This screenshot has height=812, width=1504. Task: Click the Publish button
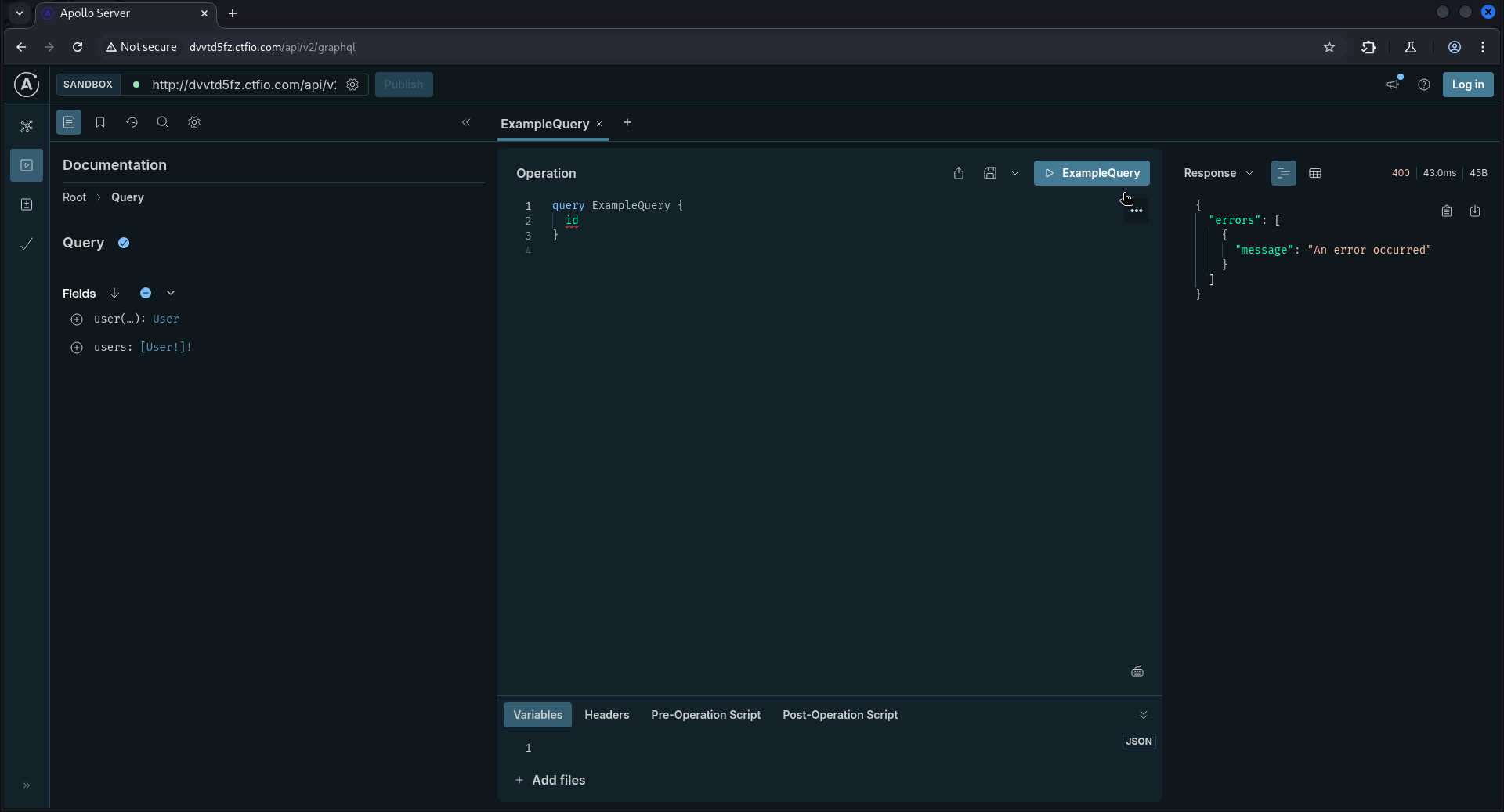tap(403, 85)
